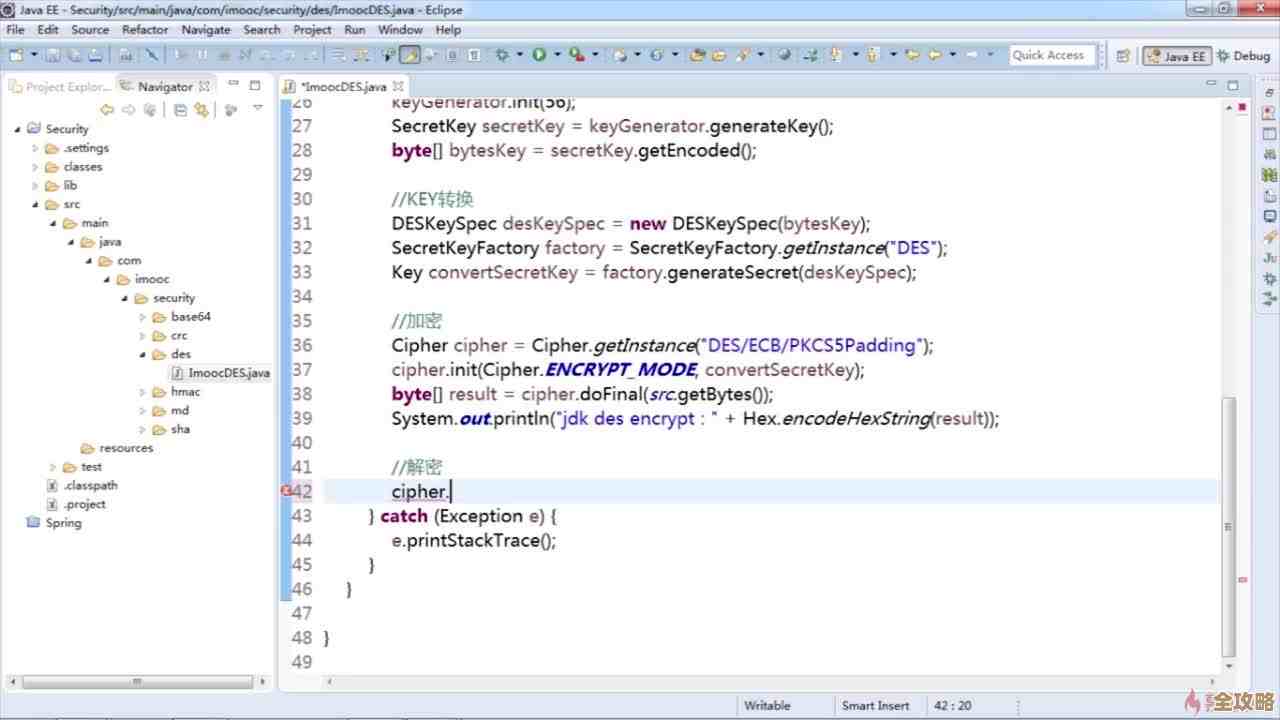Collapse the des folder in Project Explorer
The width and height of the screenshot is (1280, 720).
[143, 354]
